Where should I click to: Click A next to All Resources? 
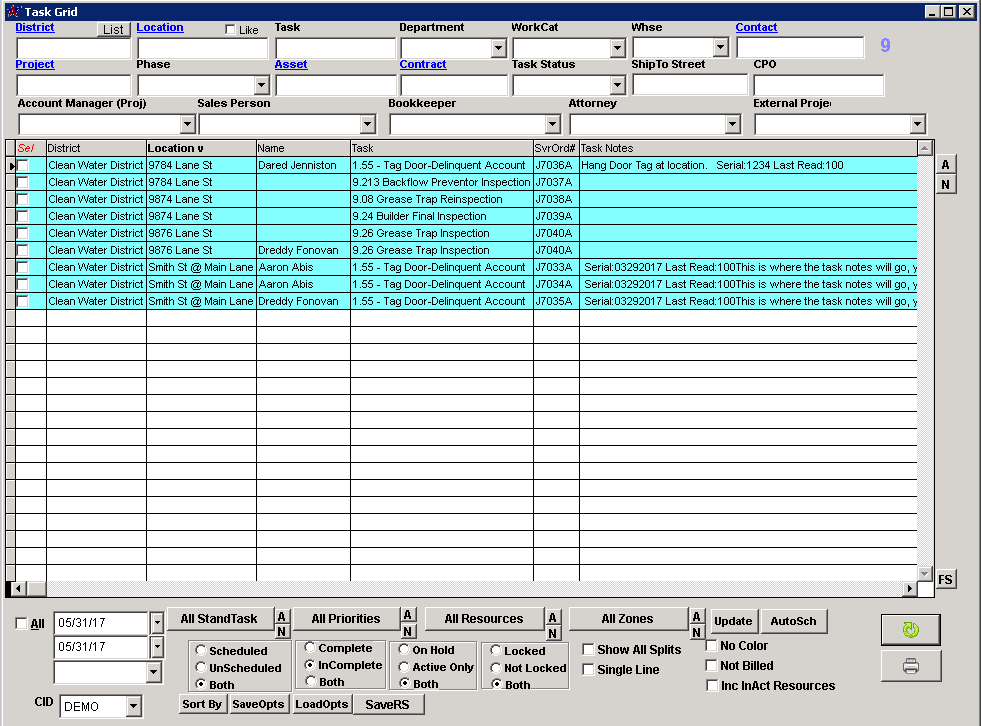pyautogui.click(x=552, y=618)
